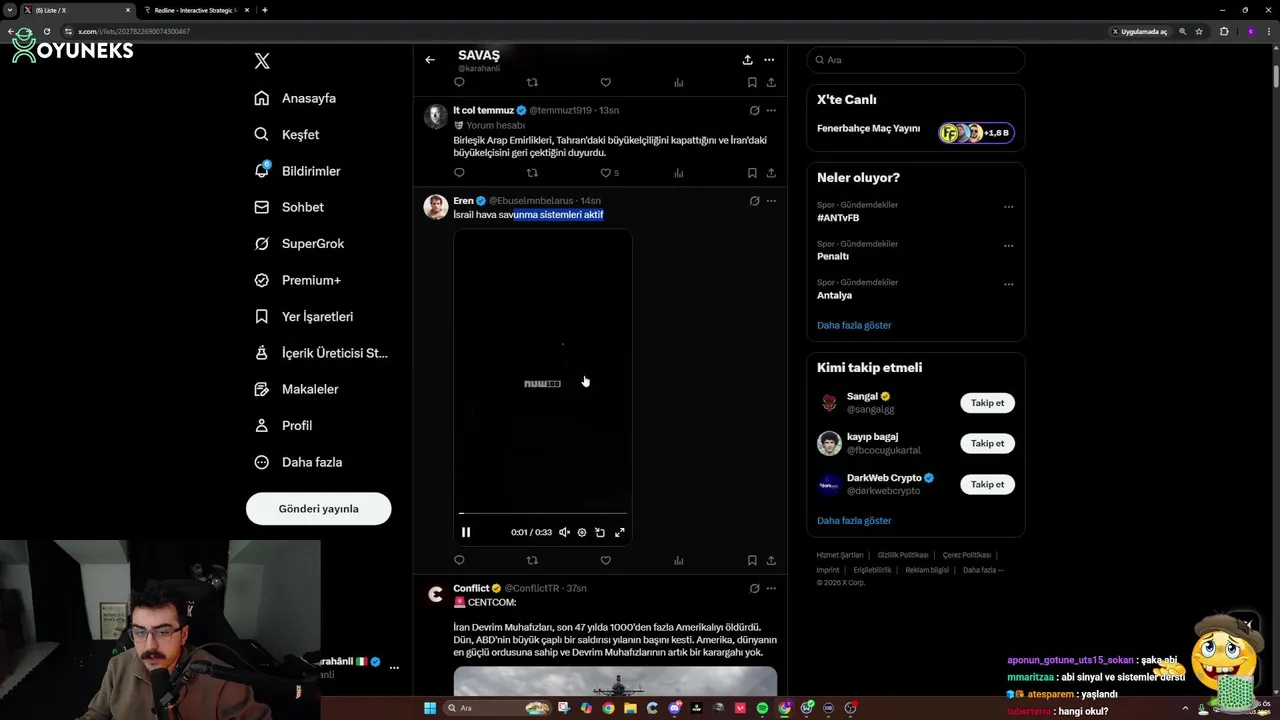Open Eren profile avatar
The width and height of the screenshot is (1280, 720).
point(436,207)
